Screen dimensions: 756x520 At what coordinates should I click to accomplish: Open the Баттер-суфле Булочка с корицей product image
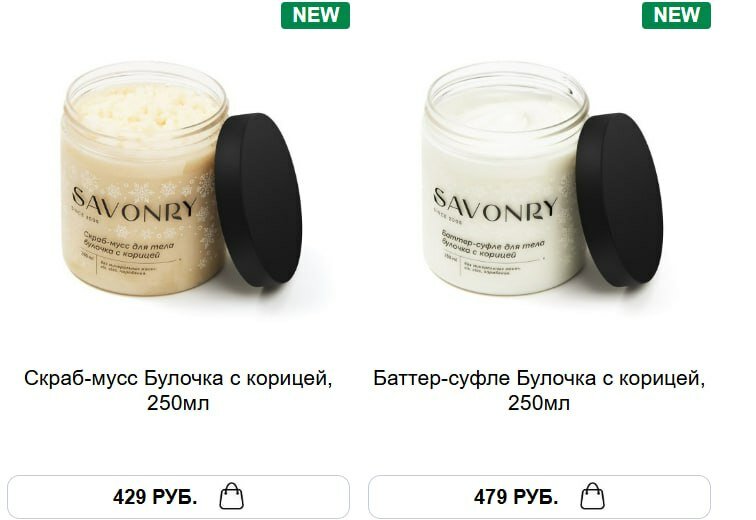tap(542, 178)
